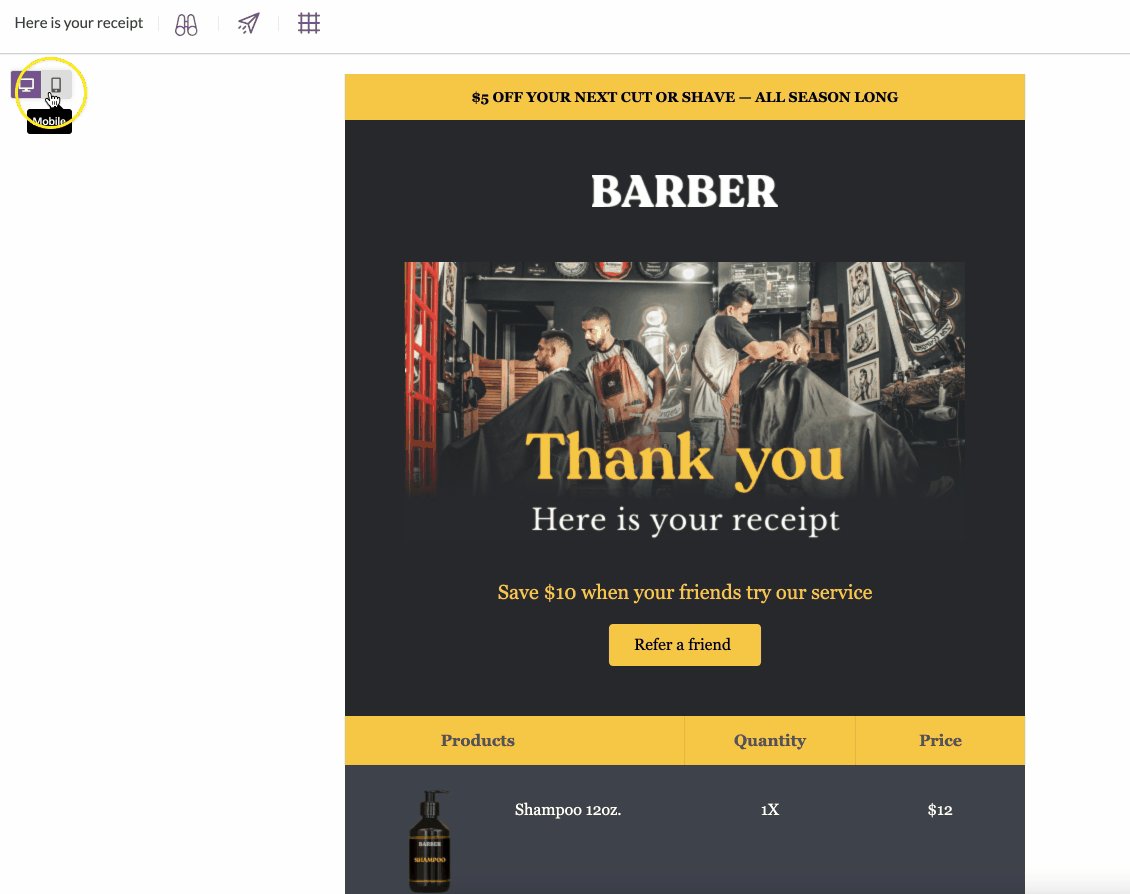Select the shampoo bottle product image

pyautogui.click(x=430, y=841)
